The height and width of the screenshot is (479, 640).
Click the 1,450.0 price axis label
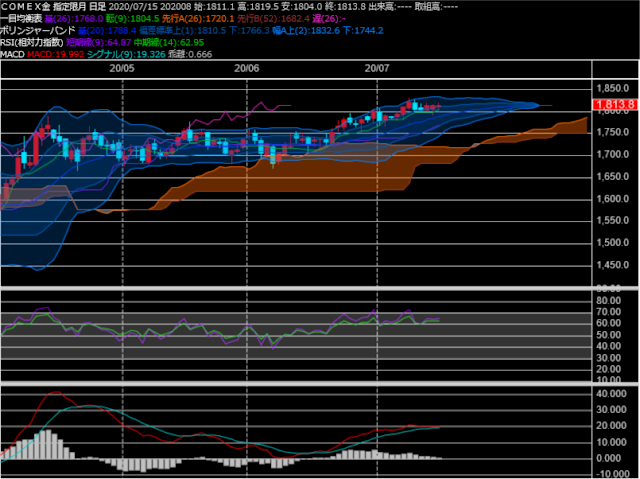613,265
